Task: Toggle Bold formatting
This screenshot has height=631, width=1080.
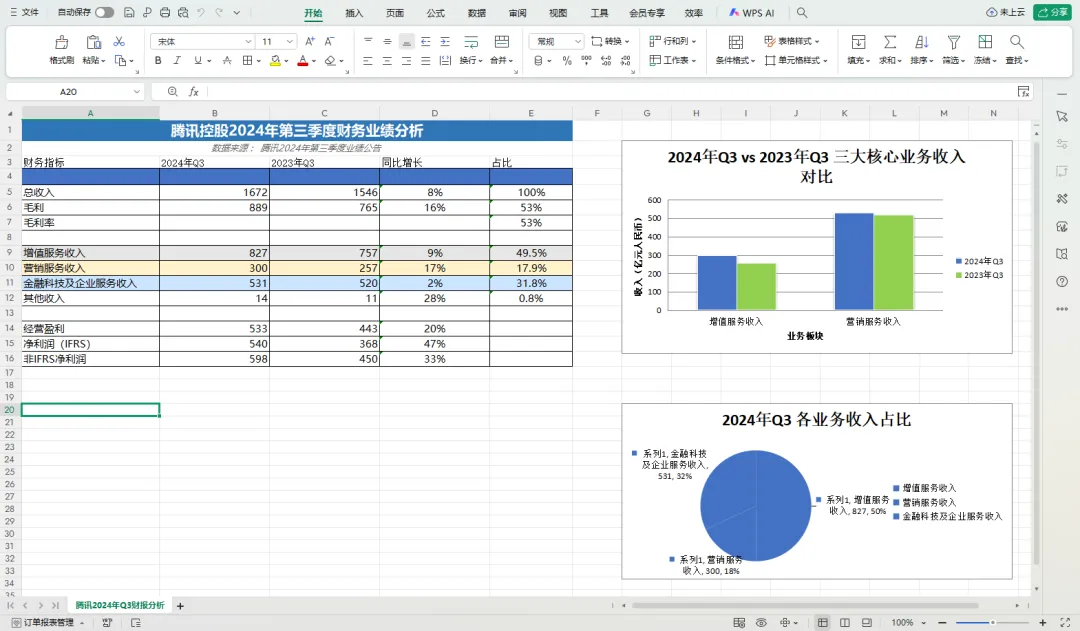Action: [158, 60]
